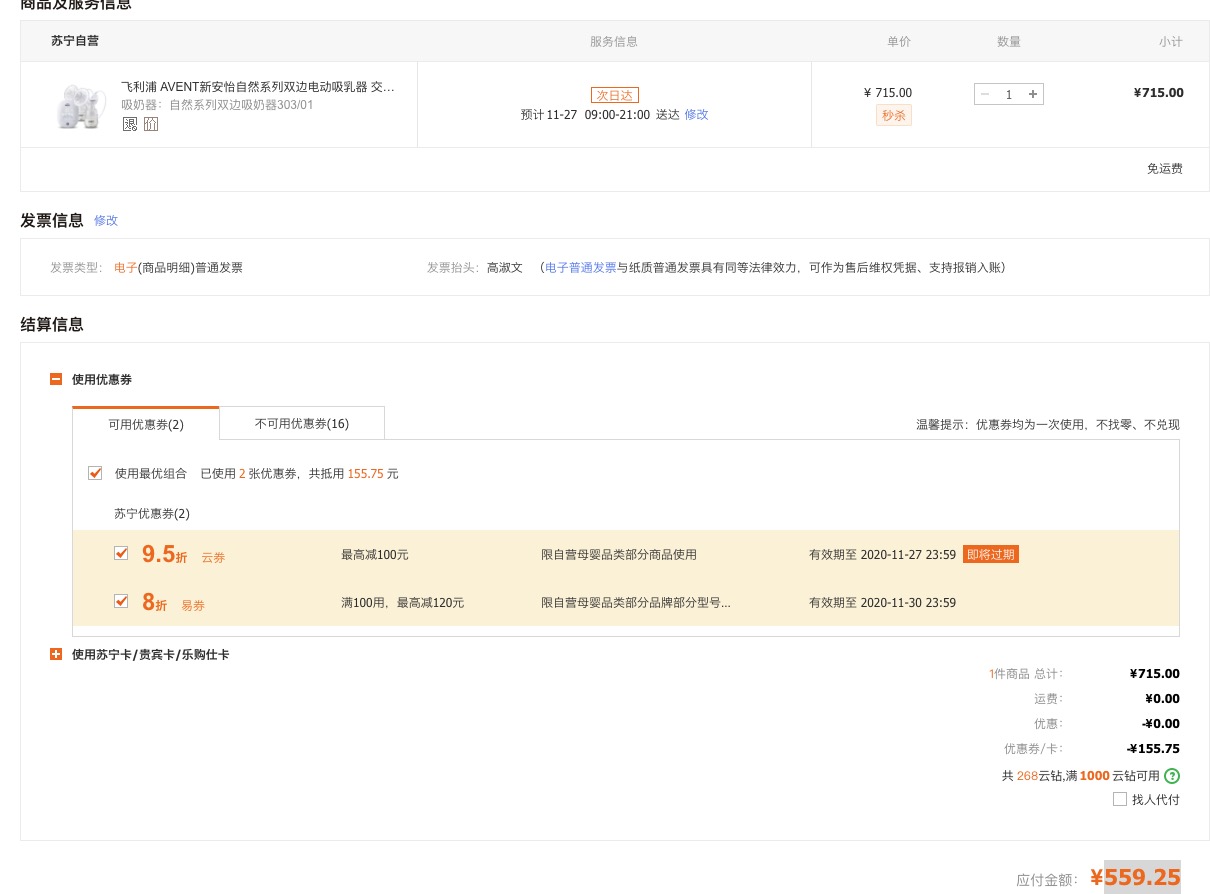The width and height of the screenshot is (1210, 894).
Task: Expand the 使用苏宁卡/贵宾卡/乐购仕卡 section
Action: click(56, 655)
